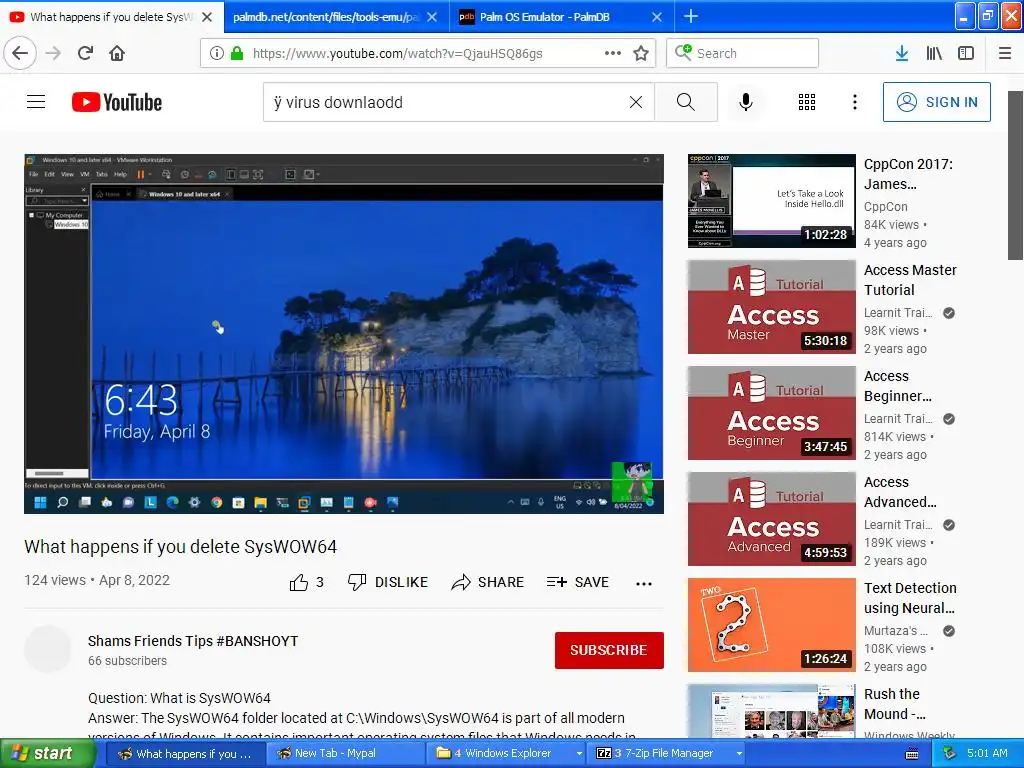Clear the YouTube search text
1024x768 pixels.
coord(635,102)
